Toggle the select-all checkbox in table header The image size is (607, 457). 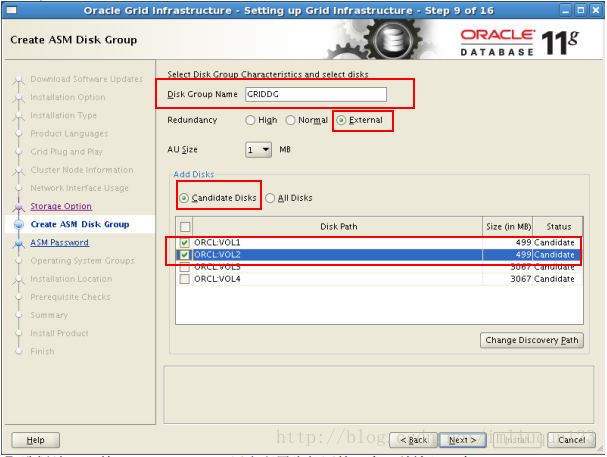click(185, 227)
